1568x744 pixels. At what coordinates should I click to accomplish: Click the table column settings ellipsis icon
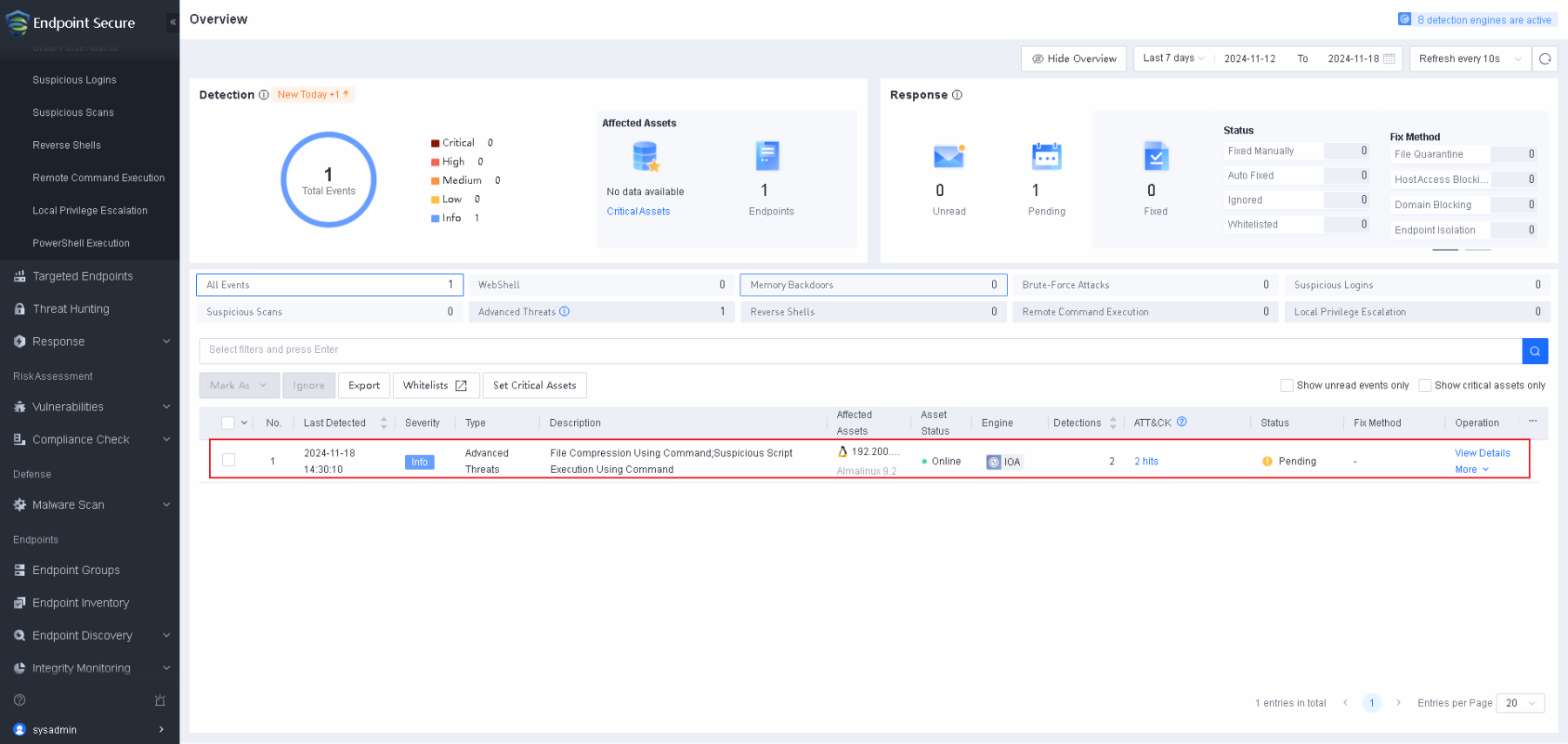tap(1532, 422)
